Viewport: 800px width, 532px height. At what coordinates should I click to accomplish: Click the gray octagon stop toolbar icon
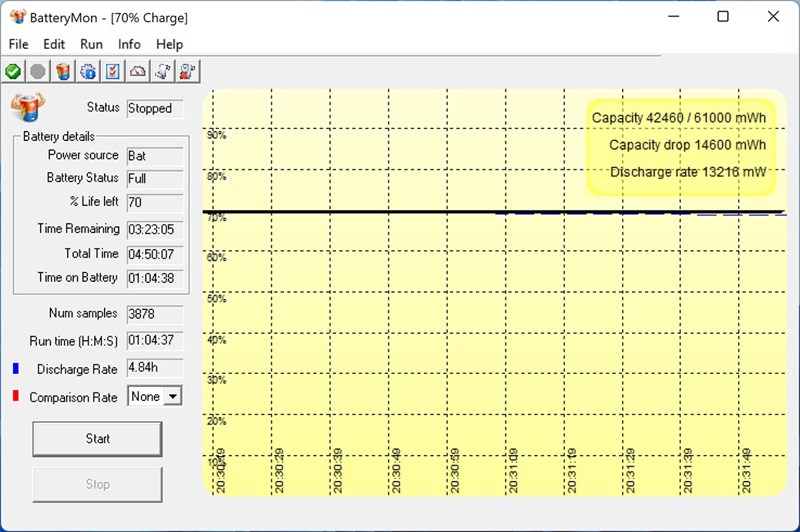[38, 71]
